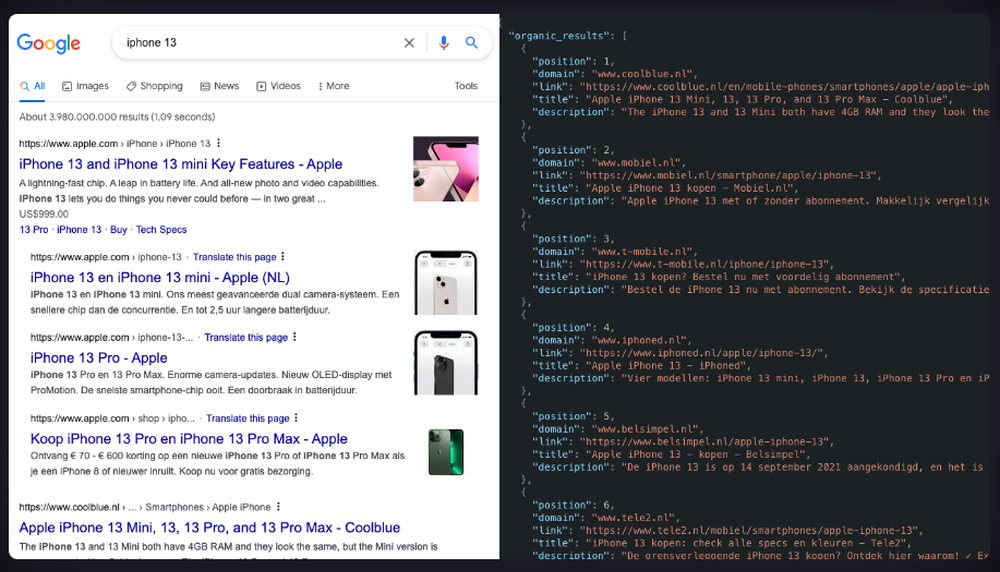Click the "www.mobiel.nl" domain value in JSON
Viewport: 1000px width, 572px height.
coord(637,163)
